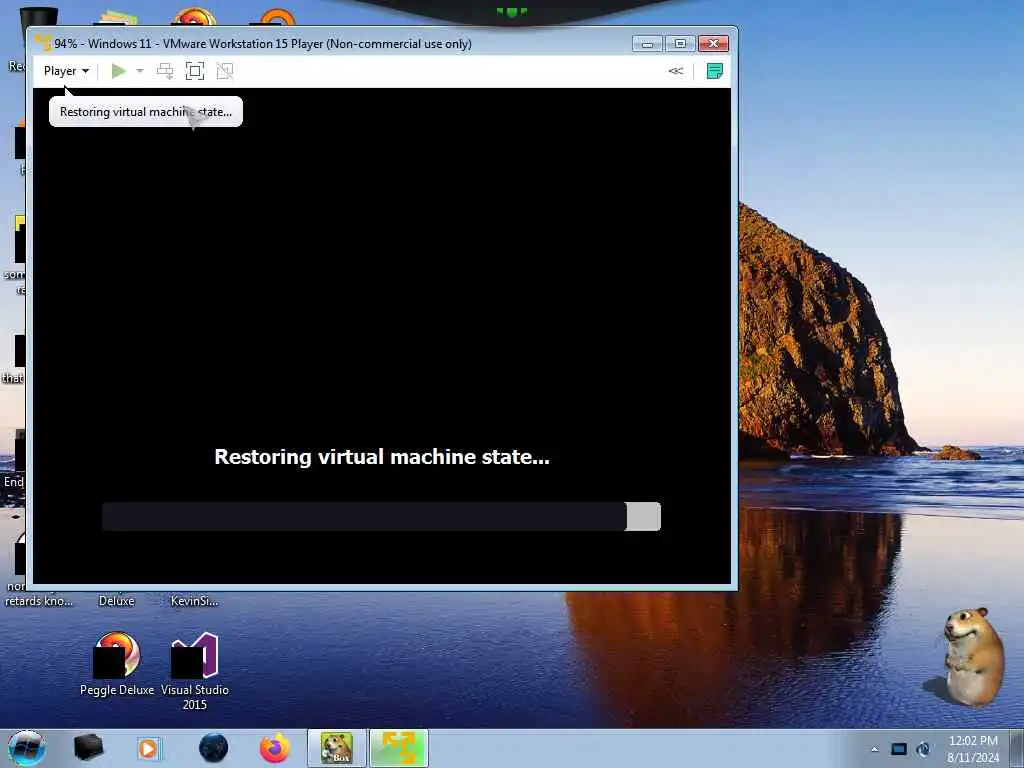Image resolution: width=1024 pixels, height=768 pixels.
Task: Click the monitor icon in system tray
Action: coord(899,749)
